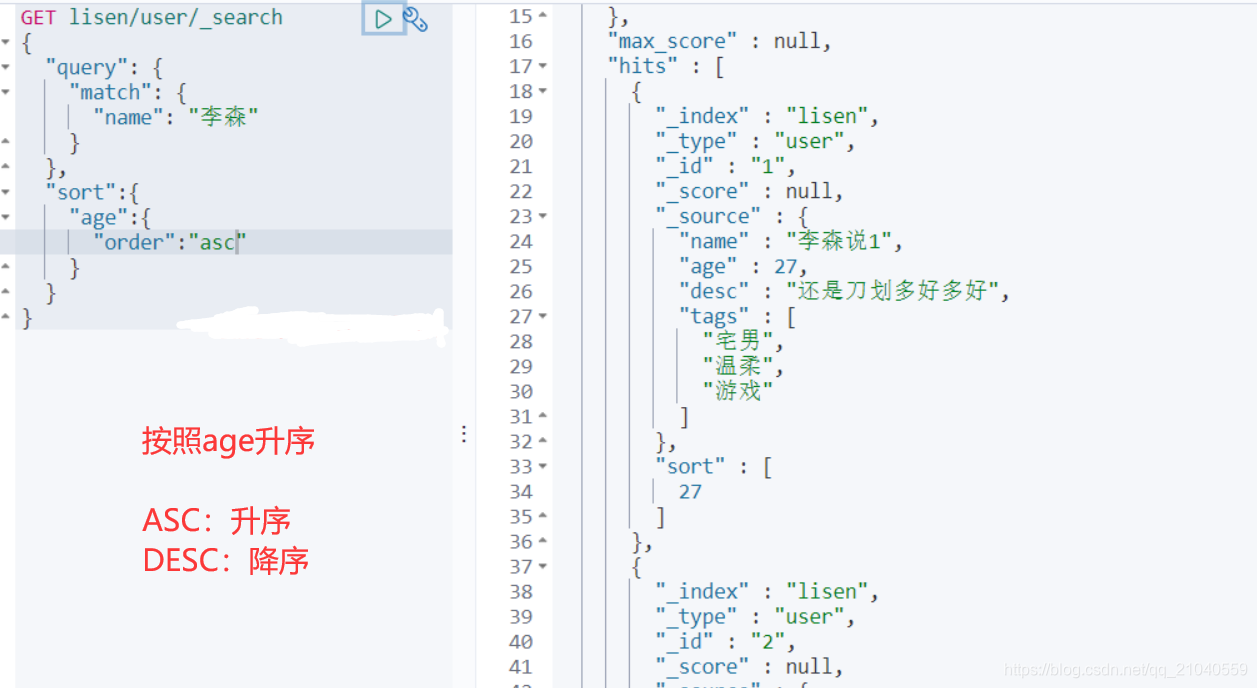
Task: Collapse the "match" block in the request editor
Action: pos(6,92)
